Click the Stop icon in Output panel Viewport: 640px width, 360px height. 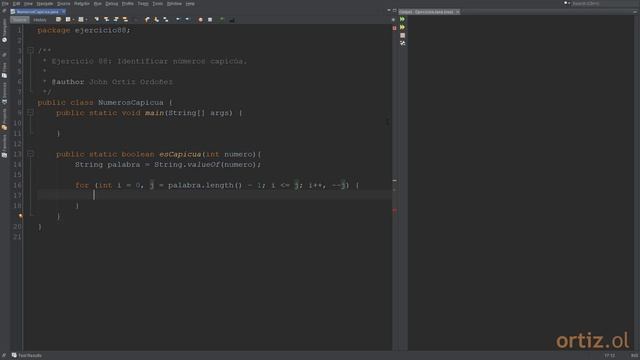tap(402, 36)
